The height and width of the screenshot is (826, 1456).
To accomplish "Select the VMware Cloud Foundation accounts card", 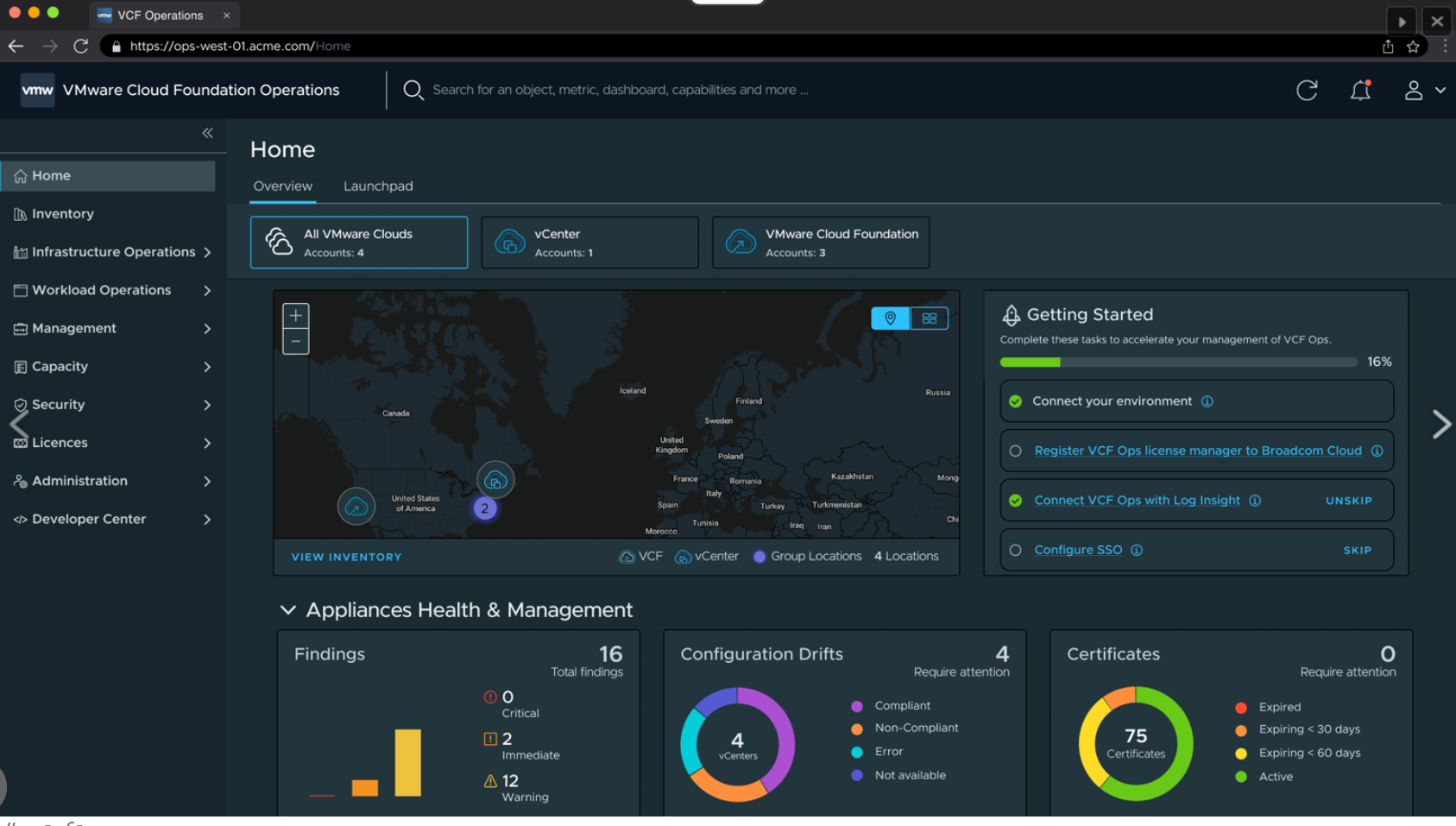I will pyautogui.click(x=820, y=243).
